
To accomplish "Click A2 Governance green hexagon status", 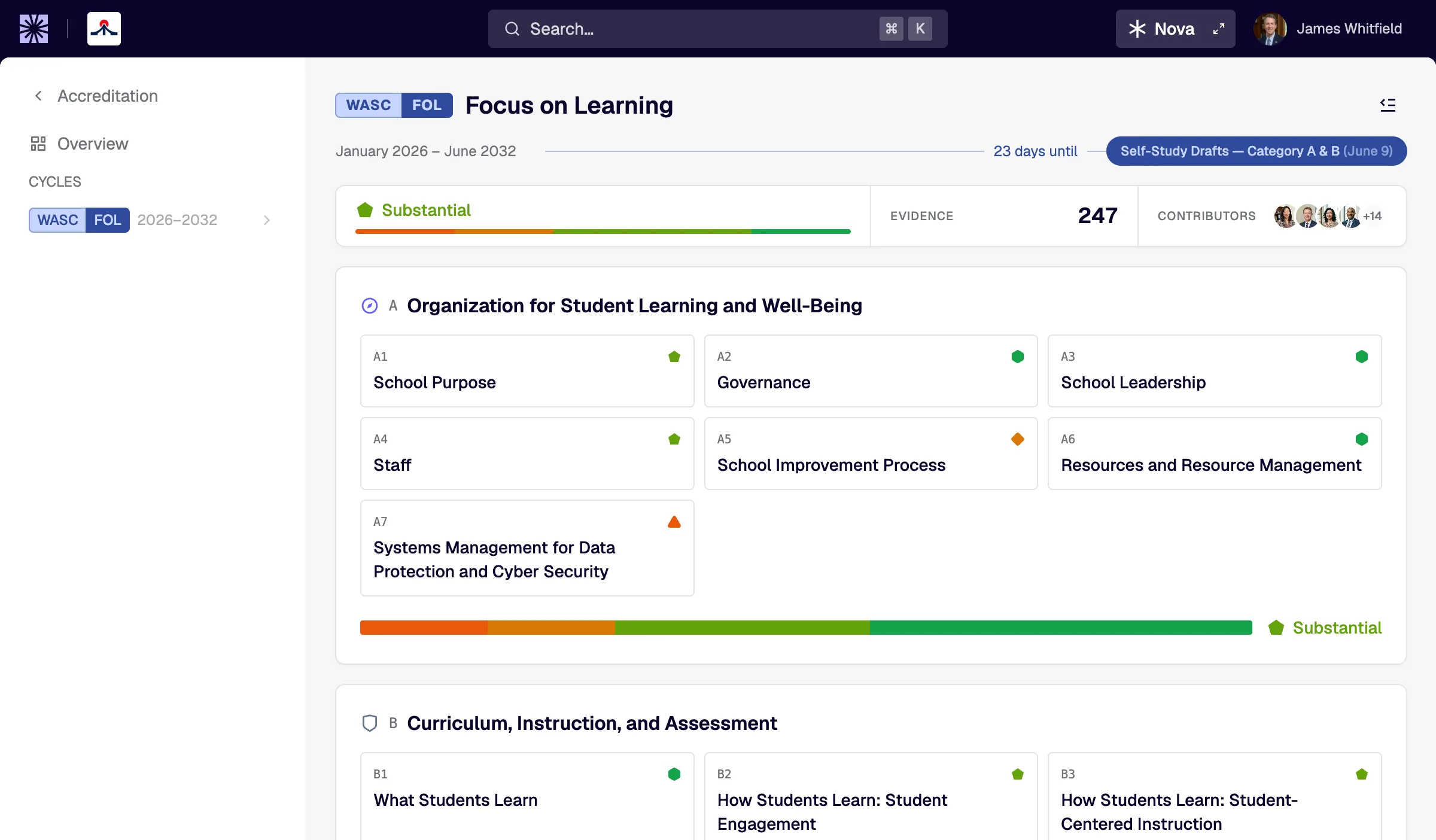I will click(x=1018, y=357).
